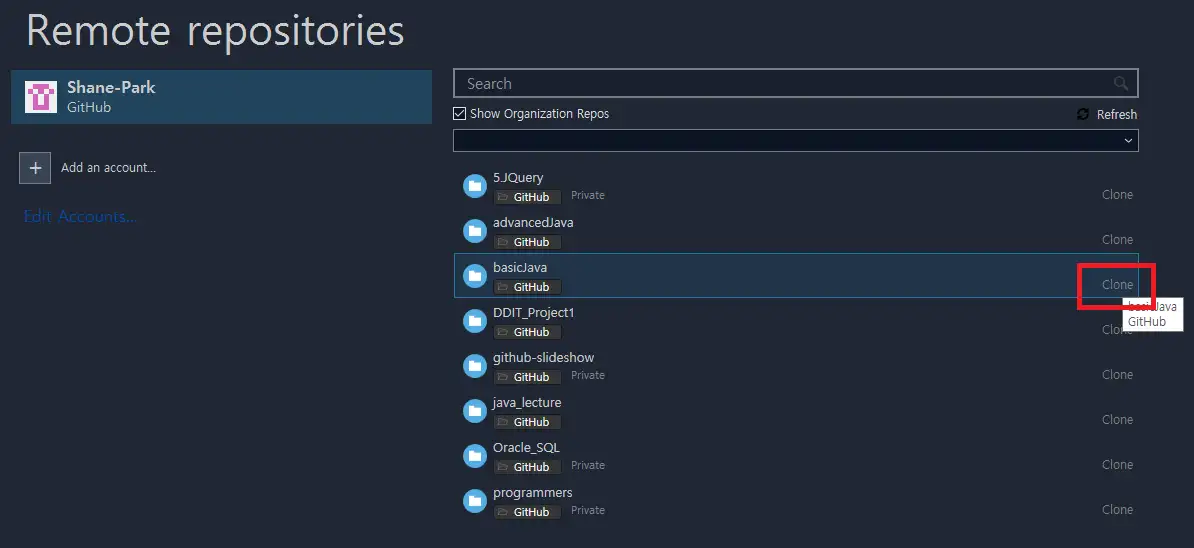Click the GitHub badge under programmers
1194x548 pixels.
pos(527,511)
